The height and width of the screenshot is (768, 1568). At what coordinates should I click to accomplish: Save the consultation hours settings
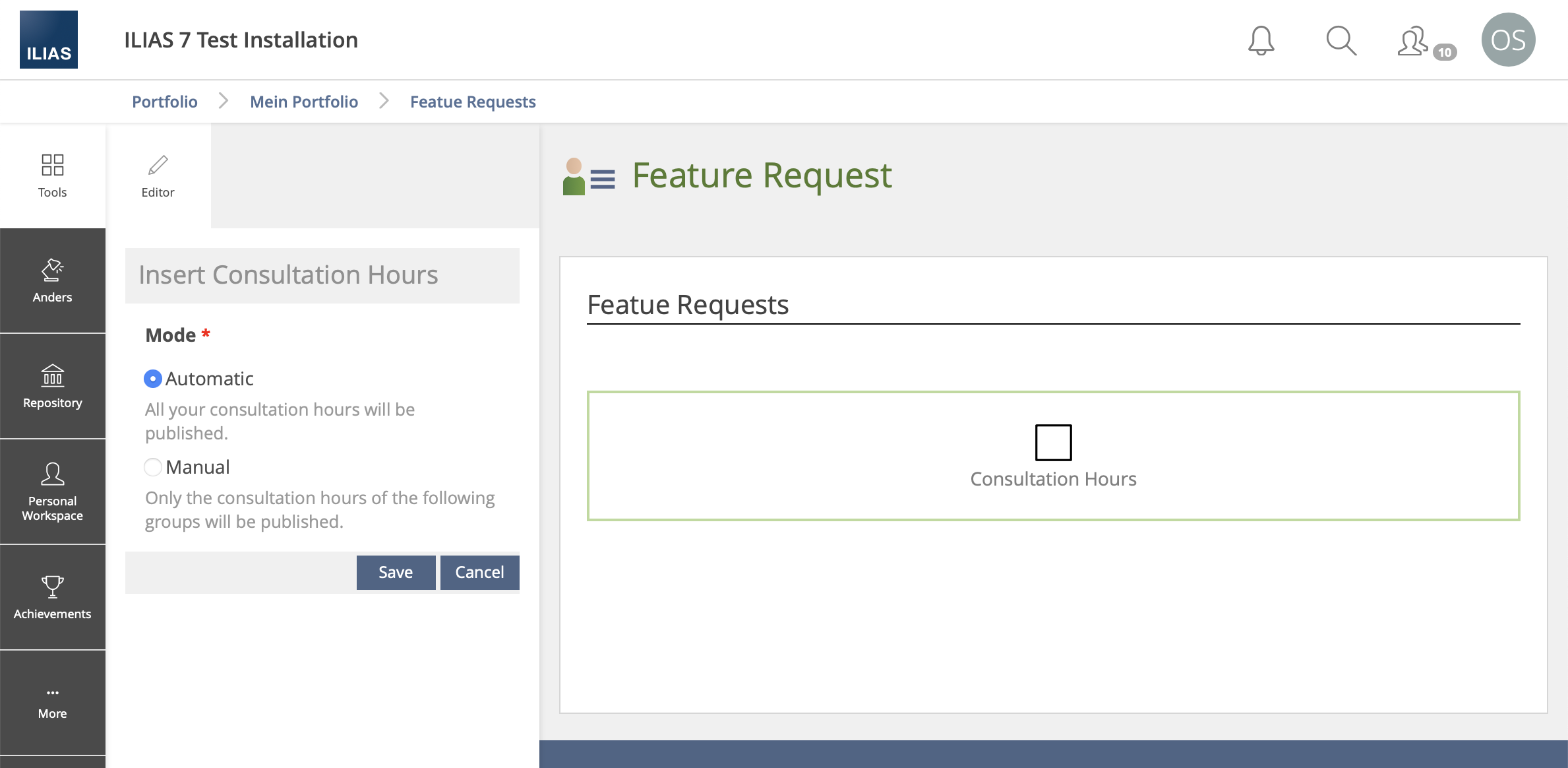click(396, 572)
